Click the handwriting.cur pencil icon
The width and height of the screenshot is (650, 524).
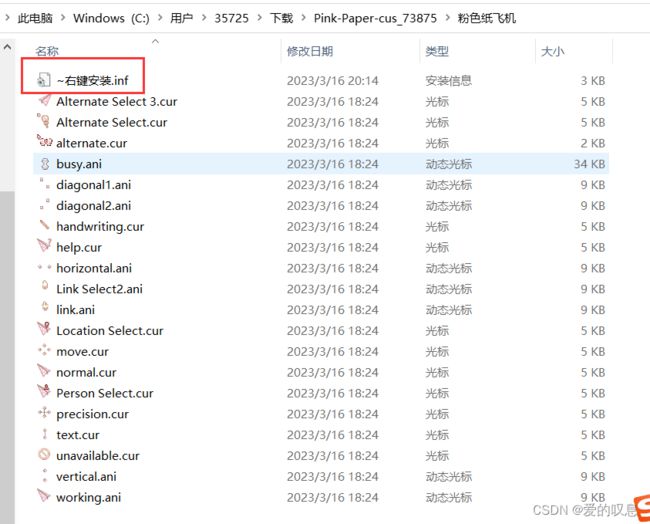pos(44,225)
